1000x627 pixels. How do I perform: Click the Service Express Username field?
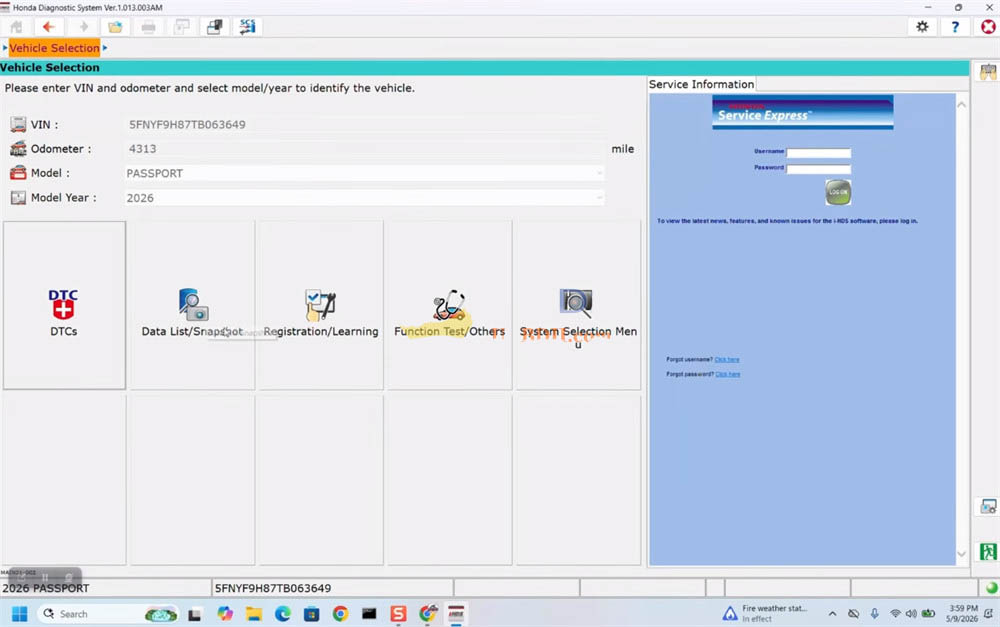[818, 152]
